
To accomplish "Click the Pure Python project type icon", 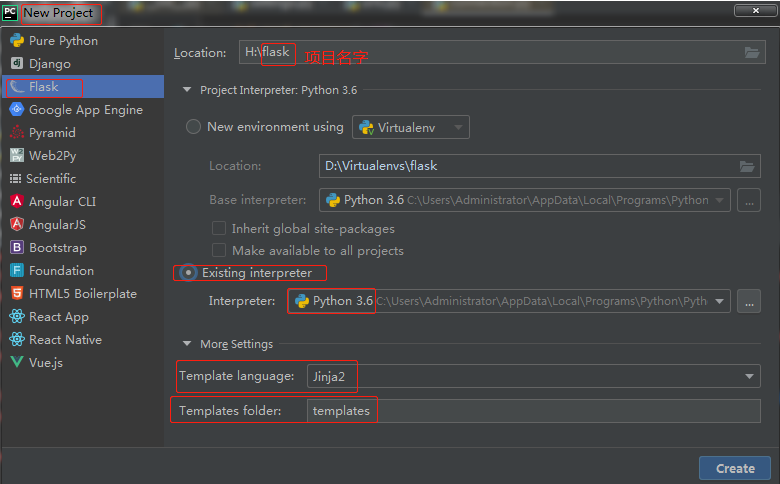I will pos(17,40).
